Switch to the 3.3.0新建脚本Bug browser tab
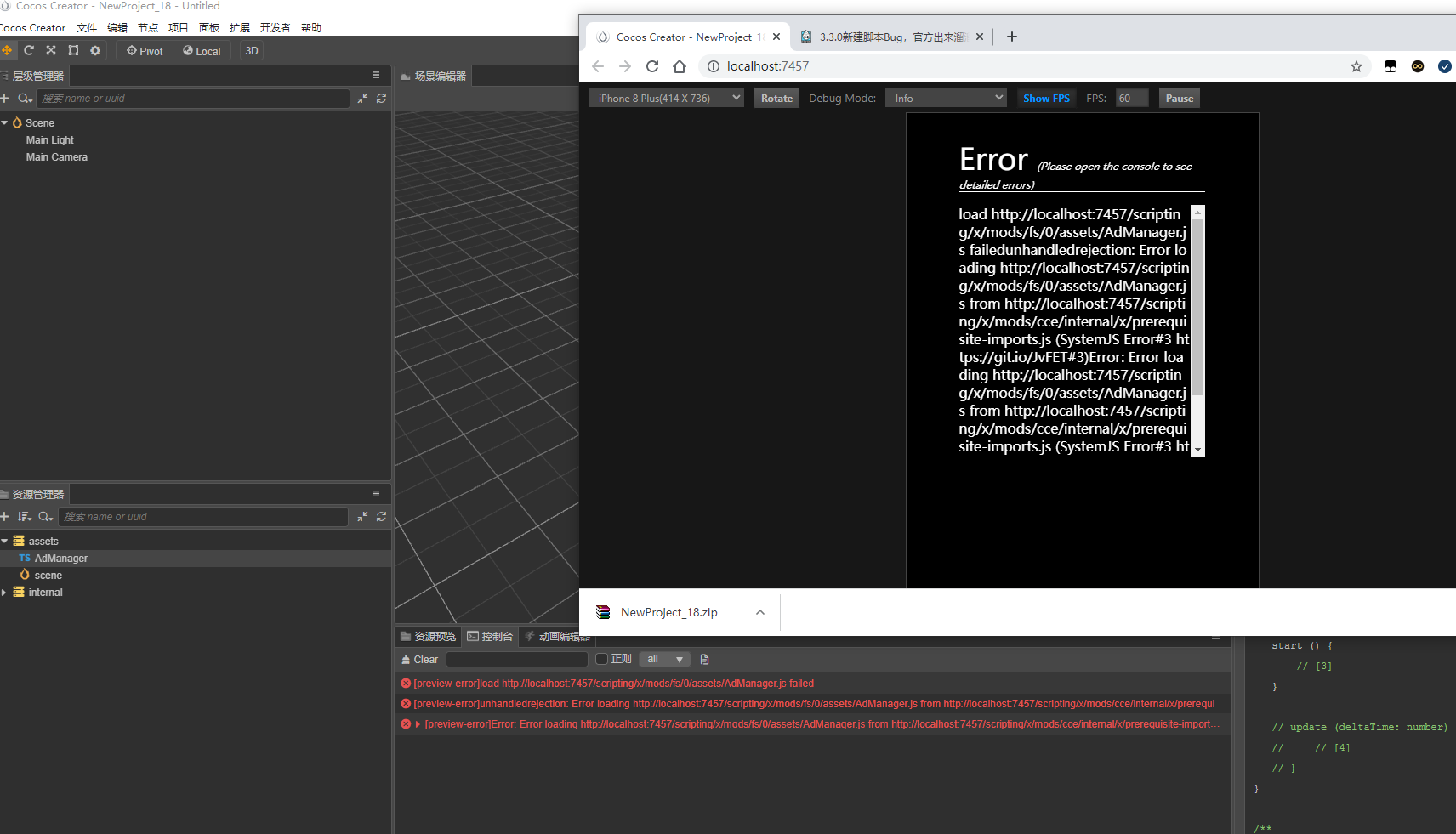 point(891,37)
